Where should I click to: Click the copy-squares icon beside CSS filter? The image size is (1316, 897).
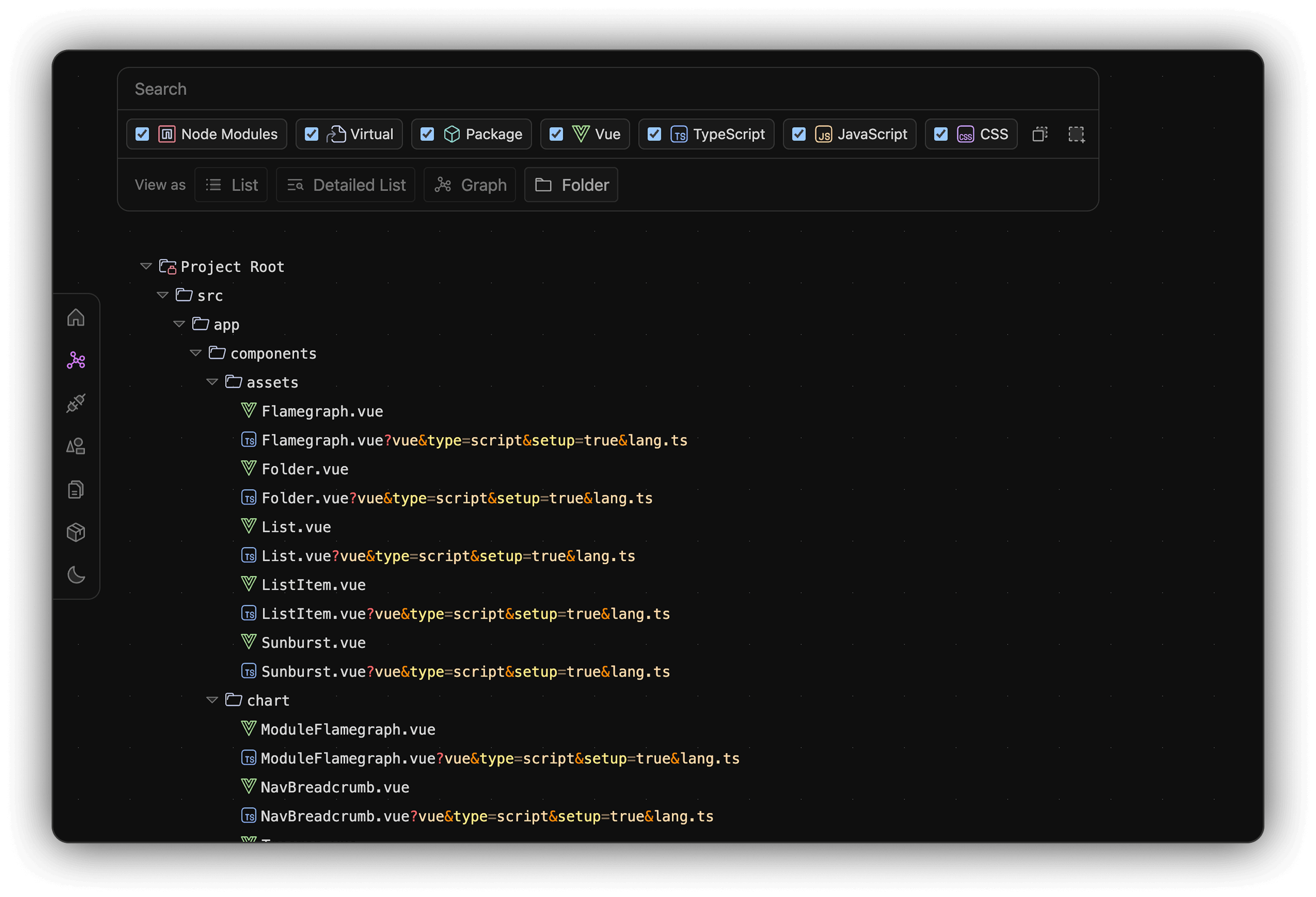(1040, 134)
